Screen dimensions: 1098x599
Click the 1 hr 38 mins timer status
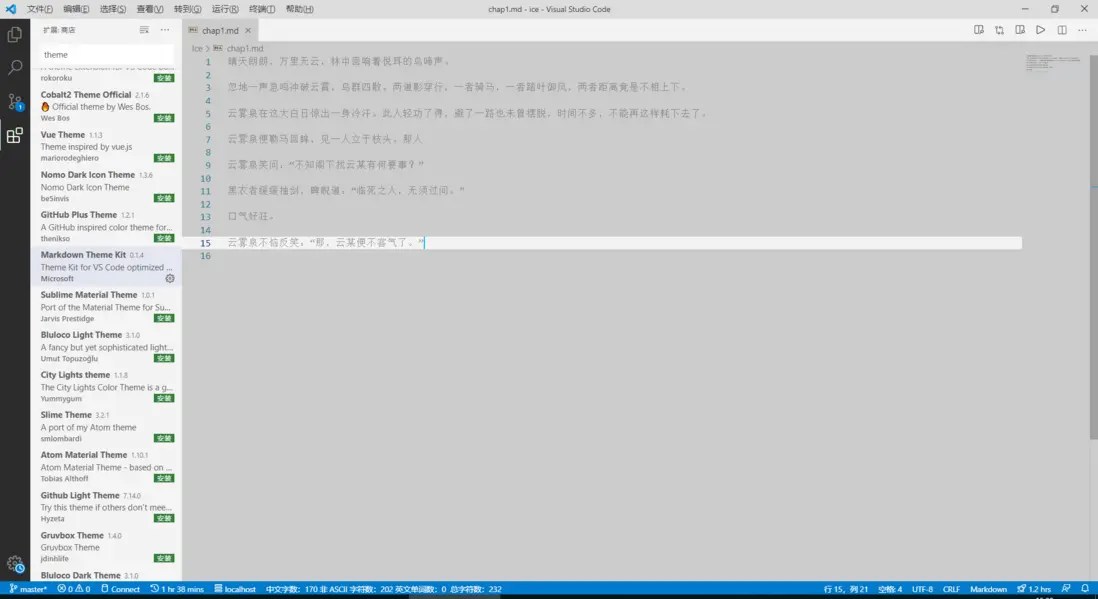click(x=176, y=589)
